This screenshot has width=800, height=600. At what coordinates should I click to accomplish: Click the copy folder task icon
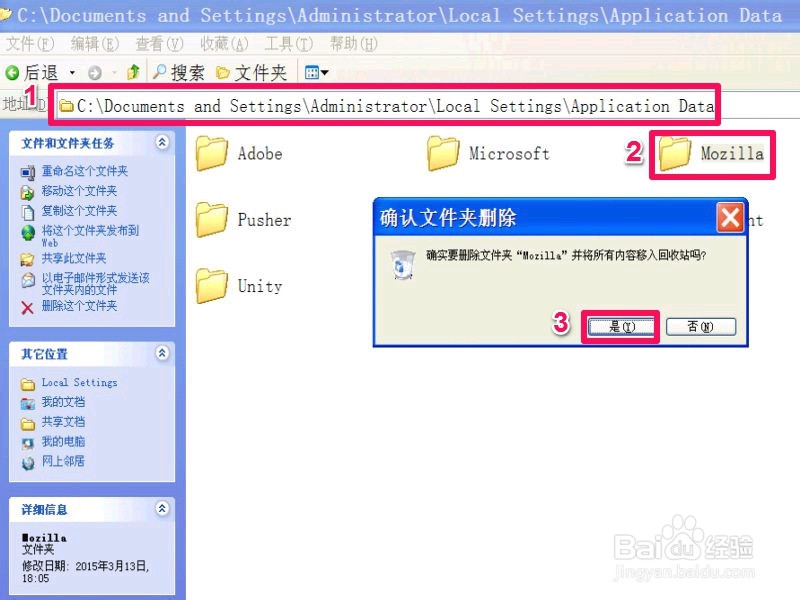[x=28, y=212]
